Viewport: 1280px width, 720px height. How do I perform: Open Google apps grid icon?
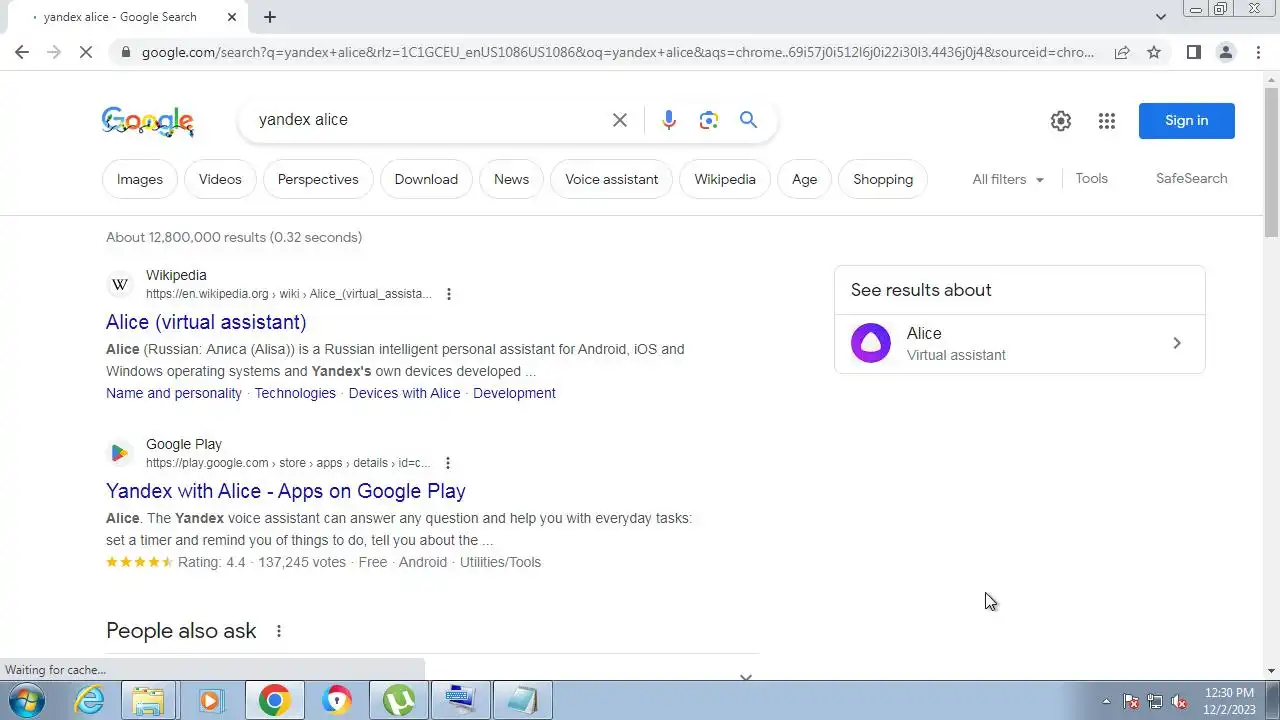1106,121
